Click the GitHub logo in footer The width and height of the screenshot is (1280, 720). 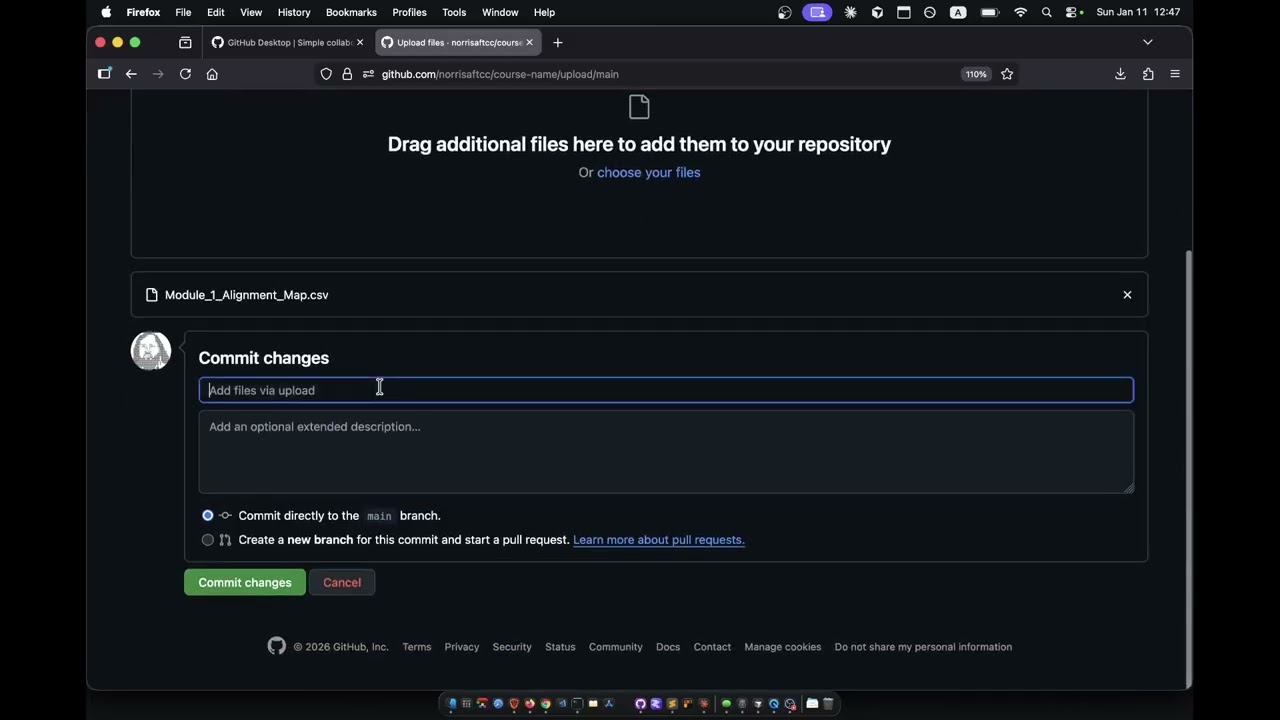tap(277, 646)
